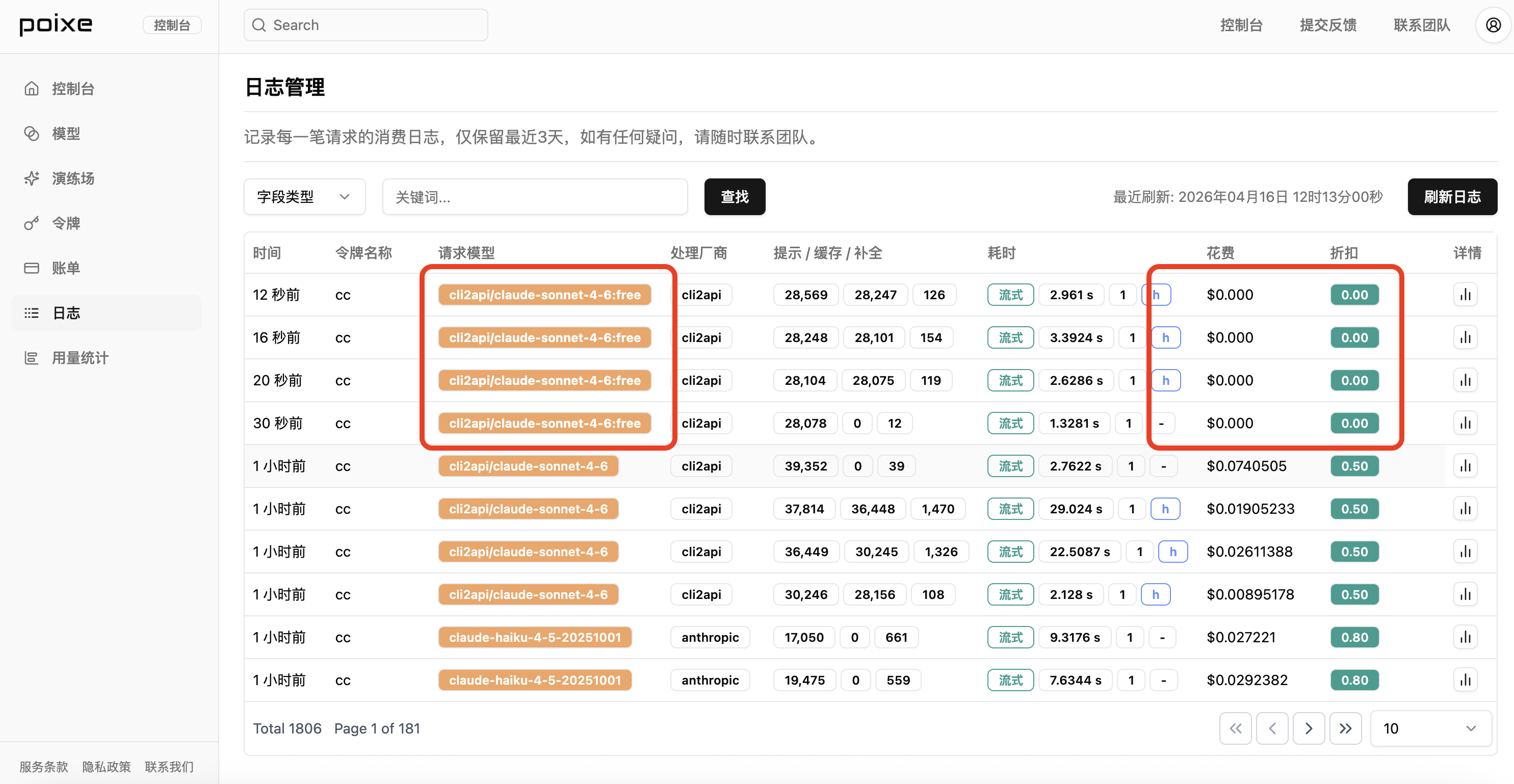Image resolution: width=1514 pixels, height=784 pixels.
Task: Open the page size dropdown showing 10
Action: pos(1429,728)
